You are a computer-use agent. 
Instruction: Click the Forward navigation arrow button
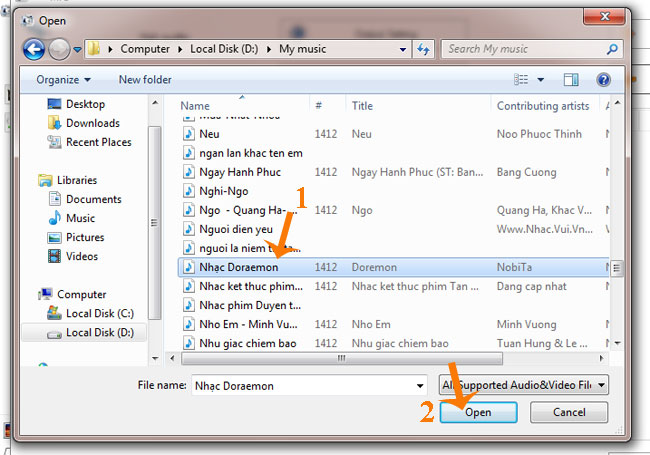[59, 50]
